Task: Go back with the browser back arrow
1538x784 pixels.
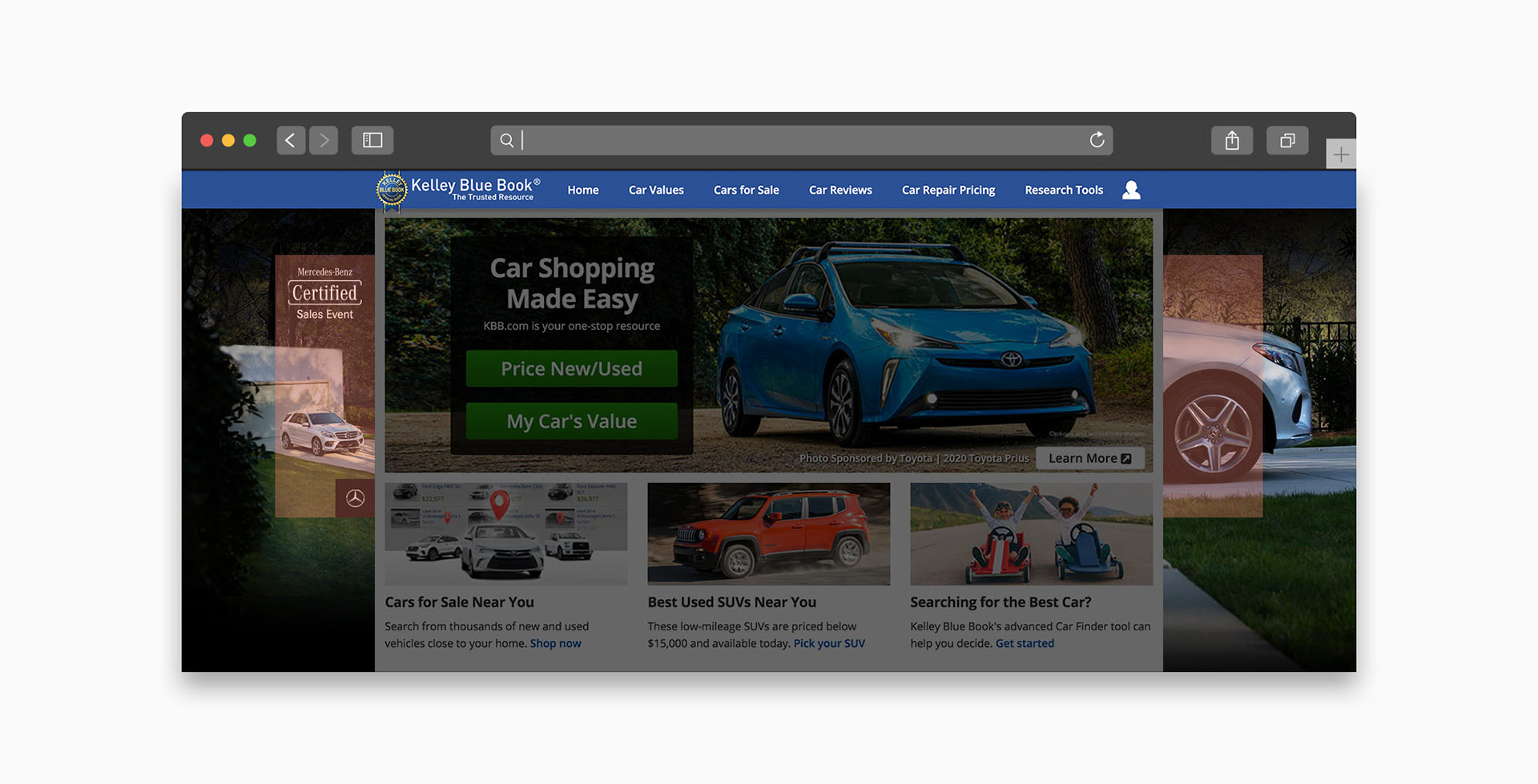Action: click(x=291, y=140)
